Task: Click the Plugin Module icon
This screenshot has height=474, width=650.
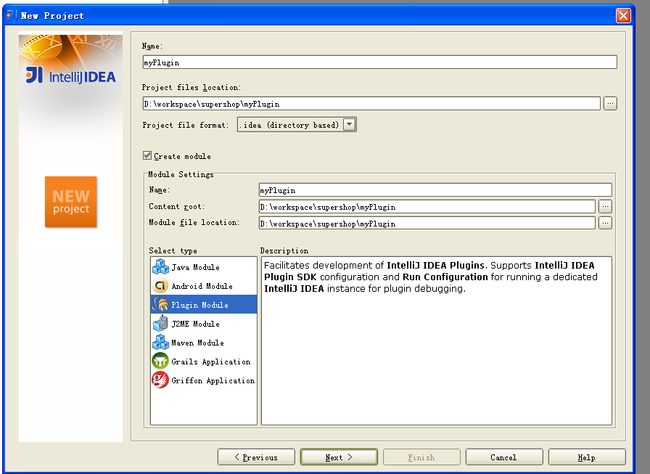Action: point(160,304)
